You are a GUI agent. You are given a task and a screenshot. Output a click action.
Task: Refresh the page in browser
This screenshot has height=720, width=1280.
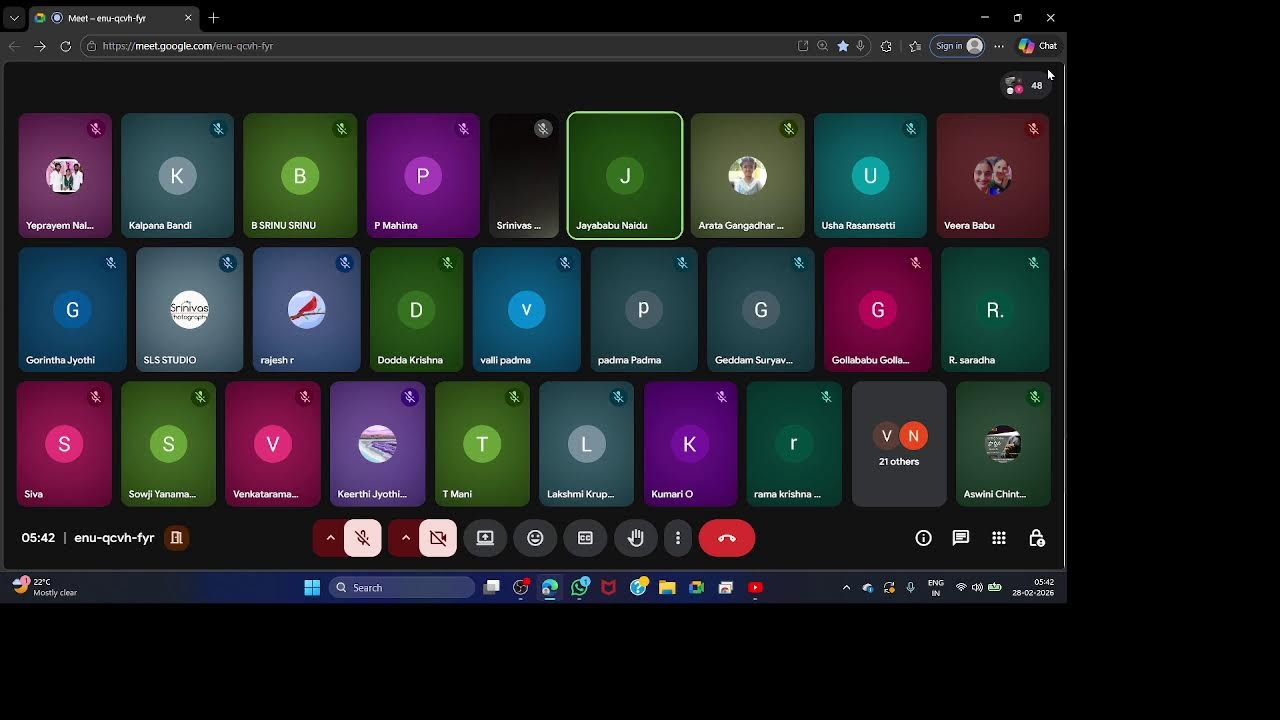[x=66, y=46]
